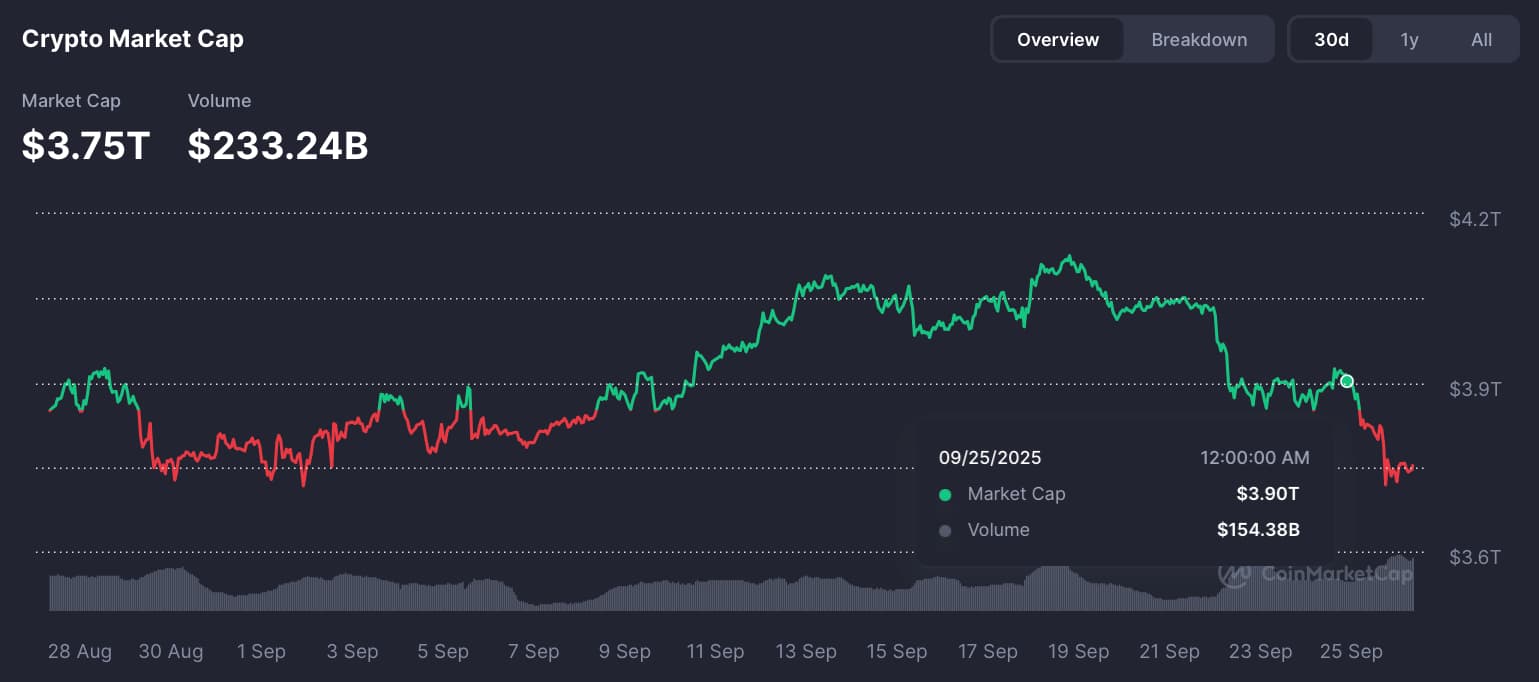Click the 28 Aug date label
Screen dimensions: 1539x682
[80, 652]
